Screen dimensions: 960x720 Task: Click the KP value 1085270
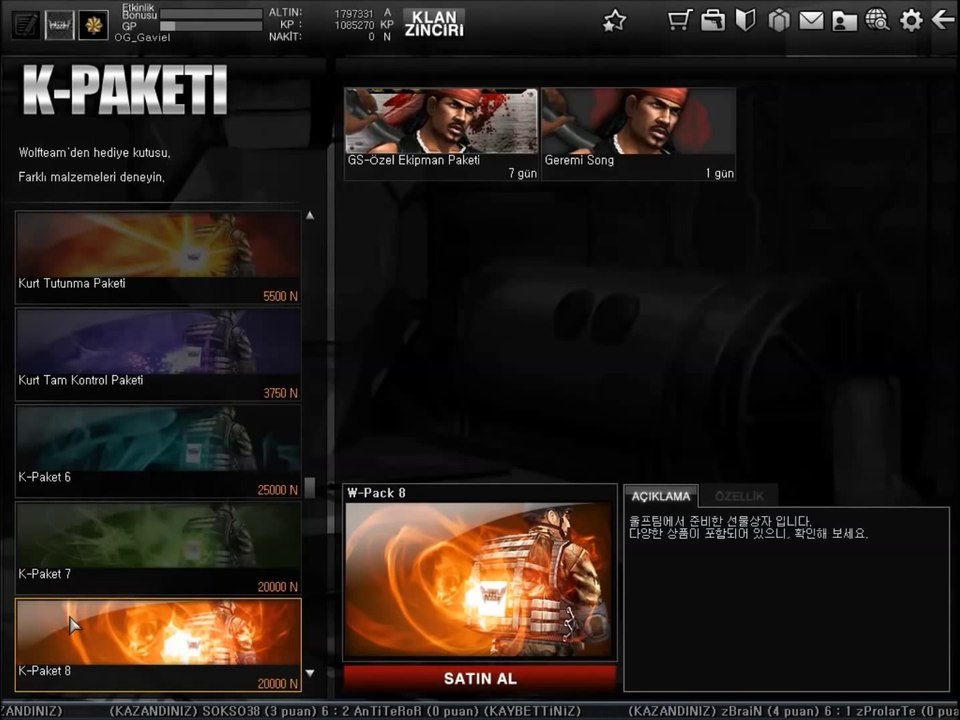tap(353, 25)
